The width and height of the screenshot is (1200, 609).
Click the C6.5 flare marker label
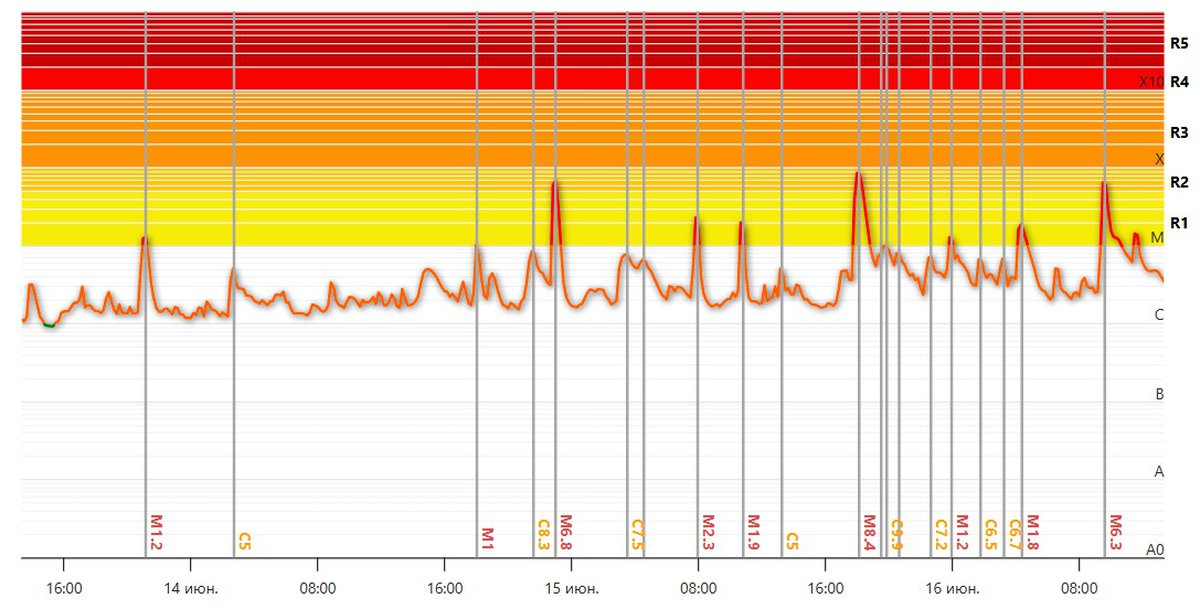pyautogui.click(x=990, y=534)
